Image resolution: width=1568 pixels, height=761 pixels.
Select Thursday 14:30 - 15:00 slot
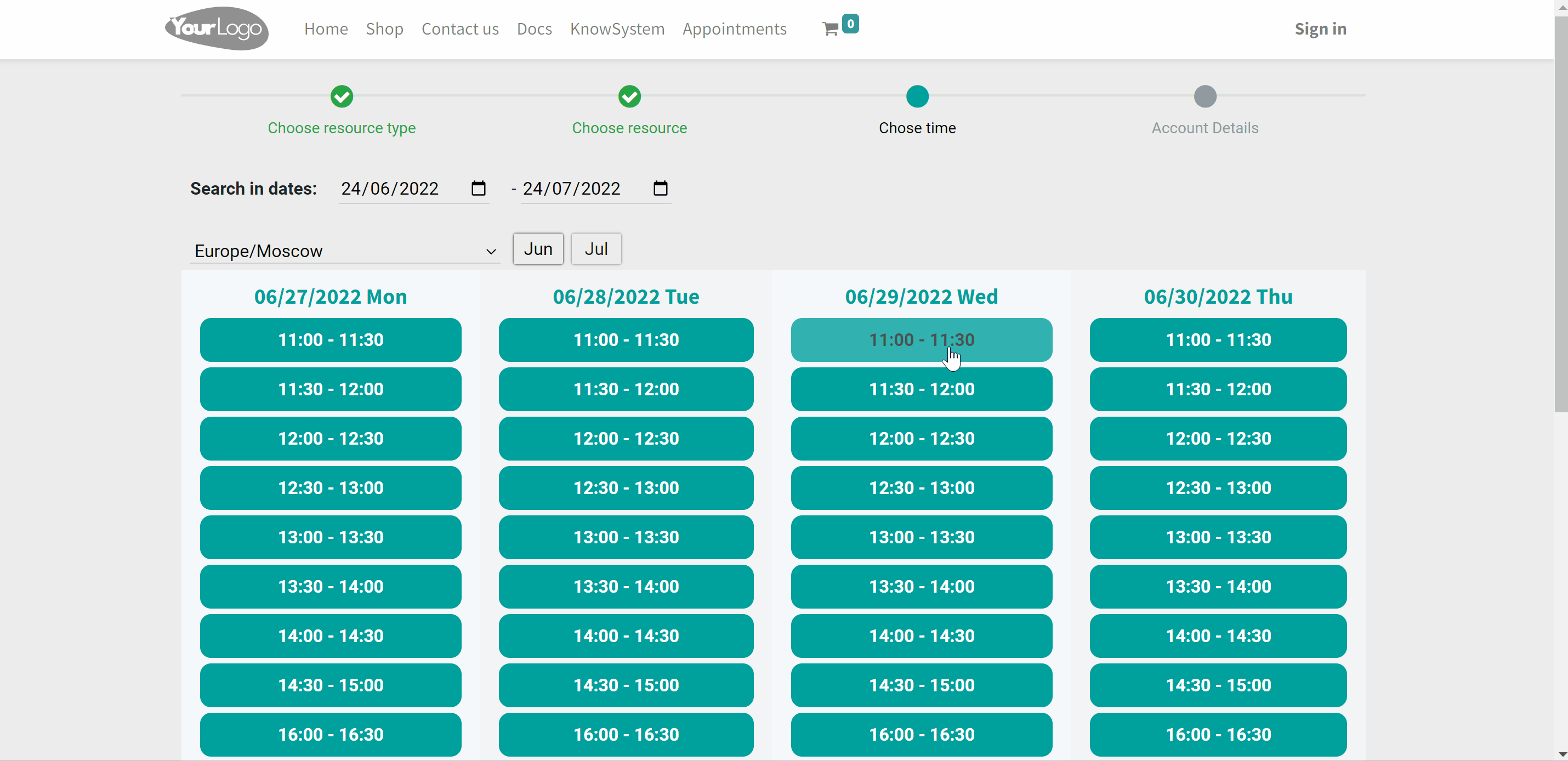(1218, 685)
